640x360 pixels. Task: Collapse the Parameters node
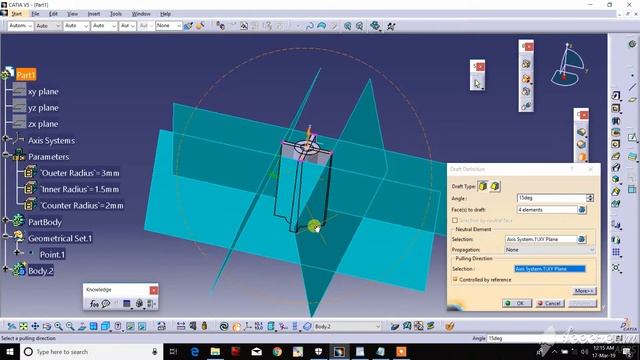tap(5, 155)
